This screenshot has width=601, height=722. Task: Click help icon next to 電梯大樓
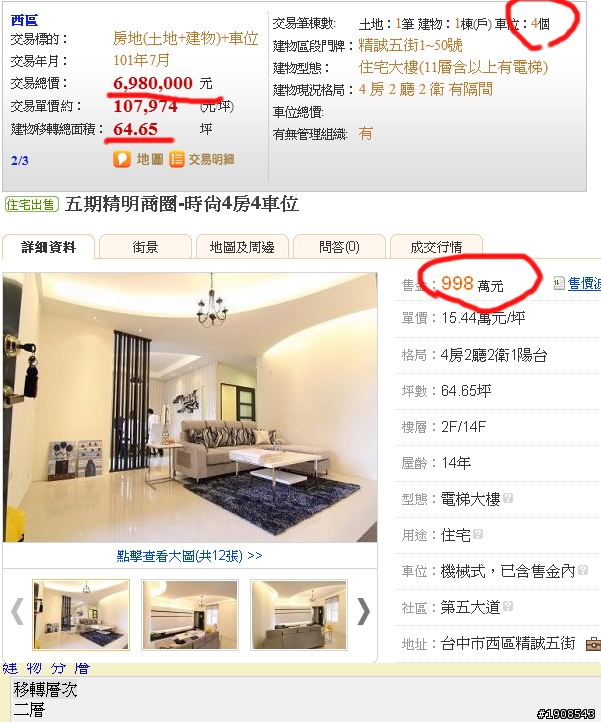(508, 498)
